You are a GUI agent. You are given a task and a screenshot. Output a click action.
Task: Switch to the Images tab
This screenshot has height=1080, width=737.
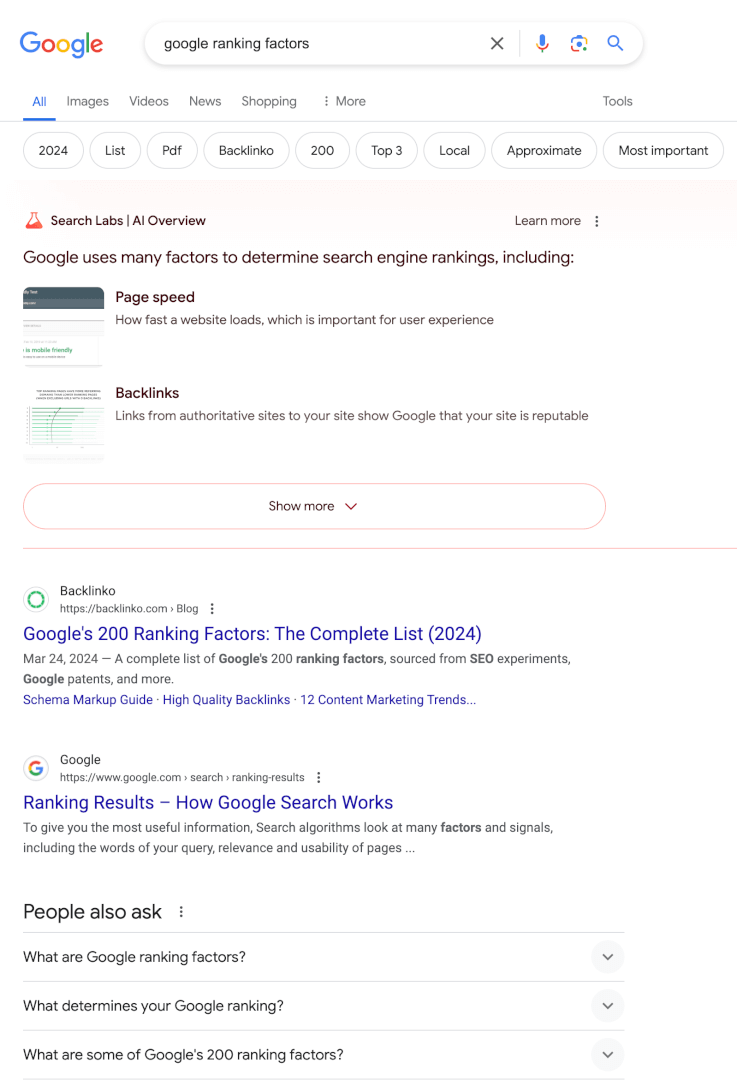tap(87, 101)
